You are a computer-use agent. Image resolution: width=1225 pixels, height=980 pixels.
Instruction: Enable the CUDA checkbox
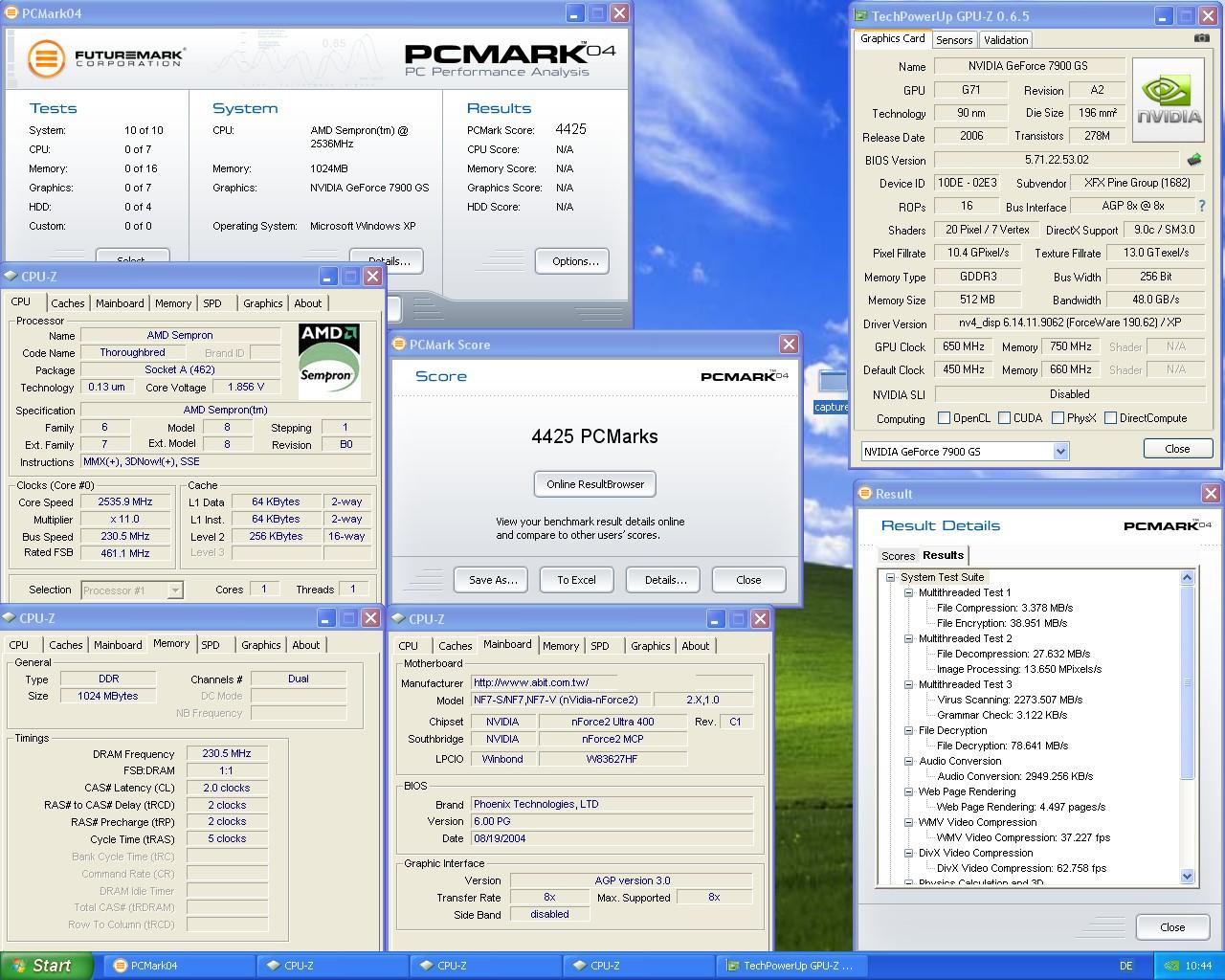[1004, 417]
